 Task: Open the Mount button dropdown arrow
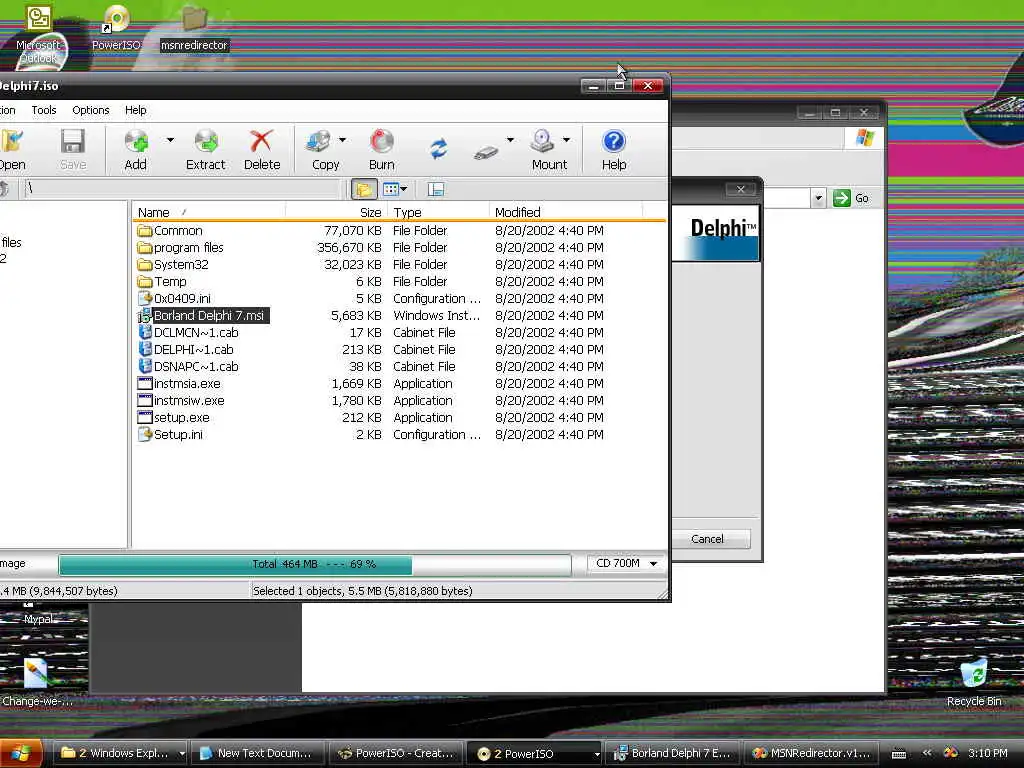566,140
